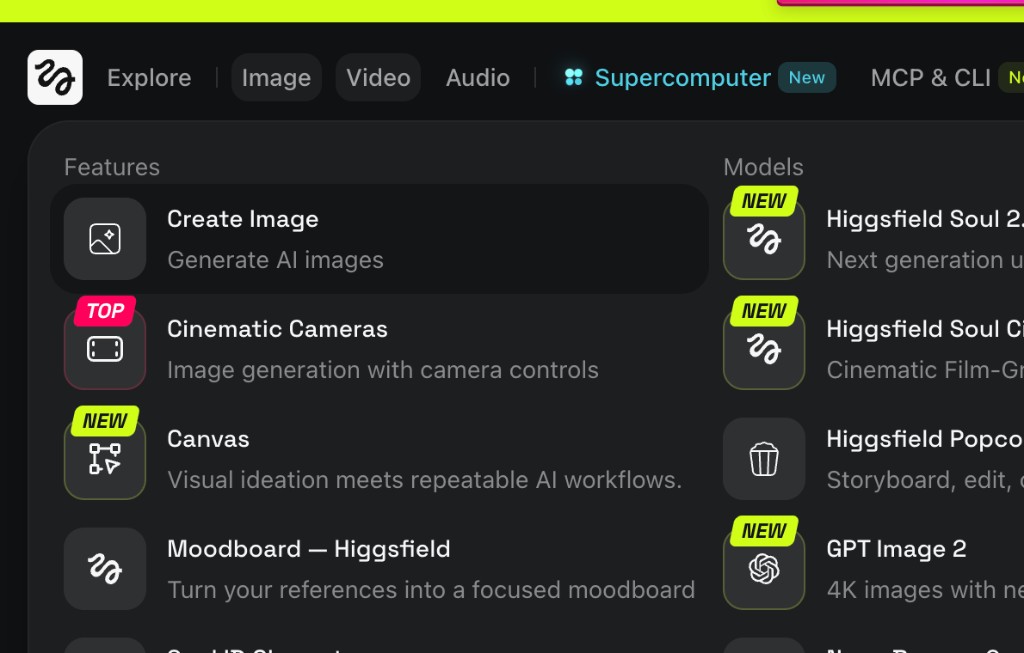Open Supercomputer from the navigation bar
Screen dimensions: 1024x653
(x=682, y=78)
